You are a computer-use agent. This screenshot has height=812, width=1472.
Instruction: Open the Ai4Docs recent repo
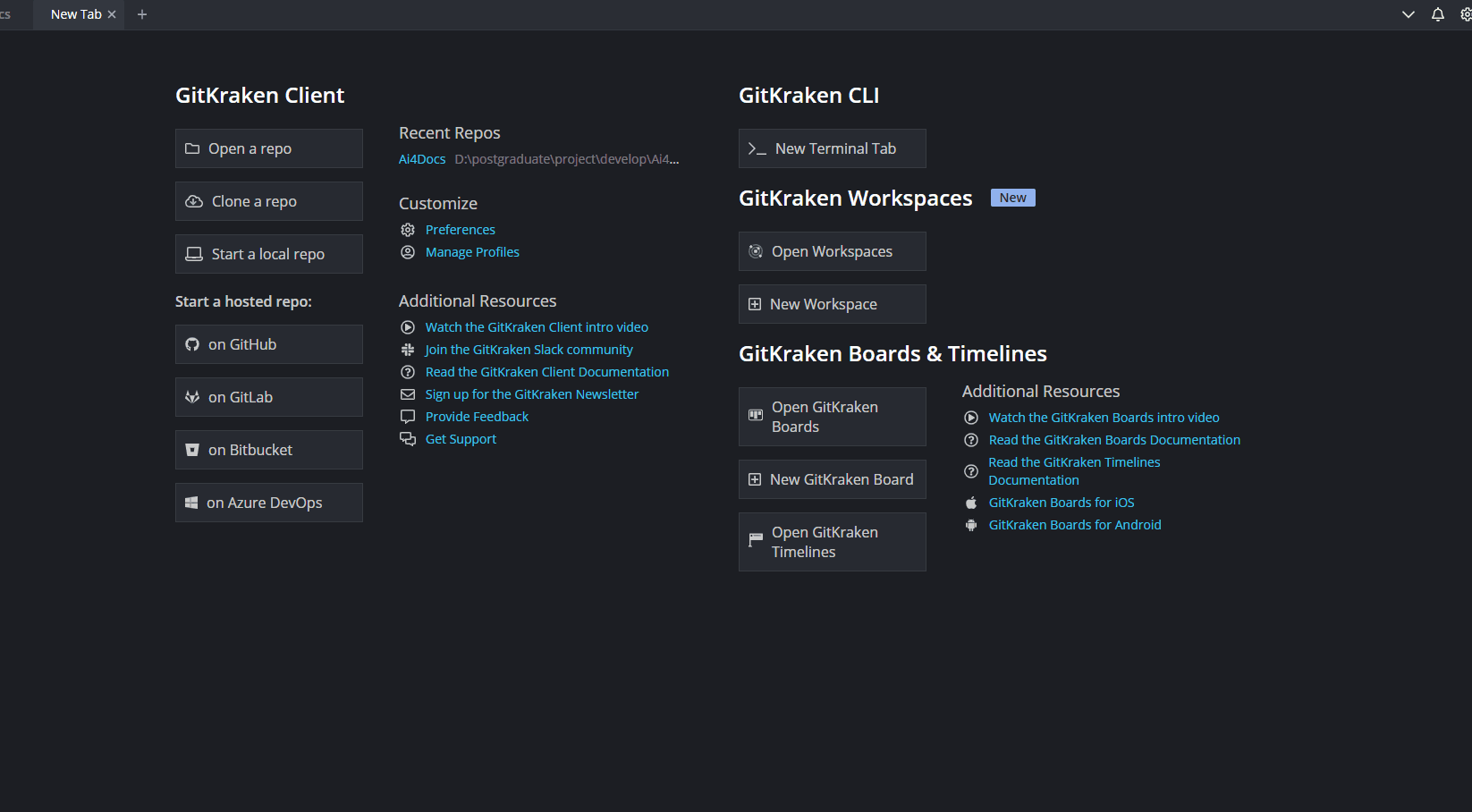click(x=422, y=159)
